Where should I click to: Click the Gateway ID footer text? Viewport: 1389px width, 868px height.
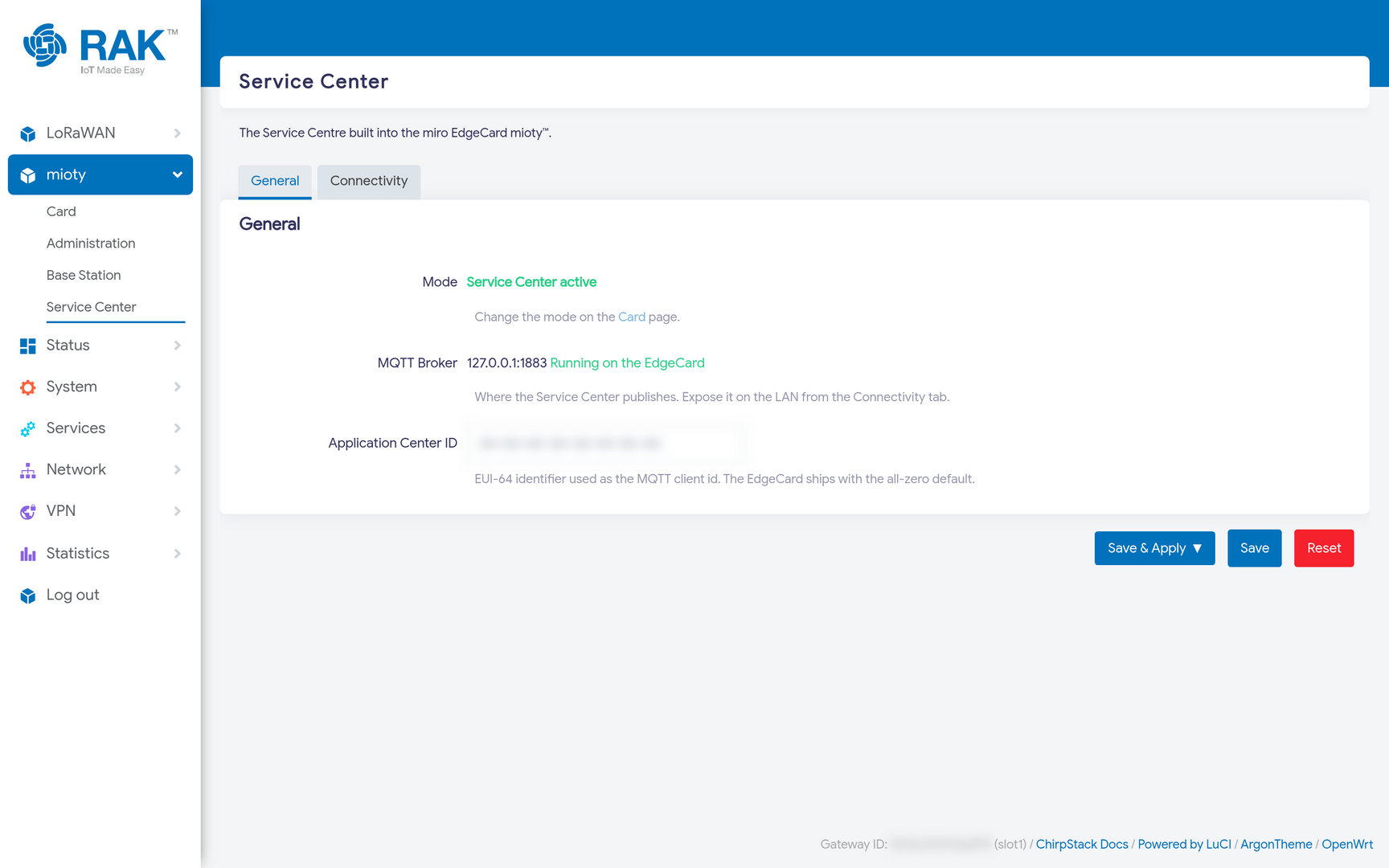point(854,845)
